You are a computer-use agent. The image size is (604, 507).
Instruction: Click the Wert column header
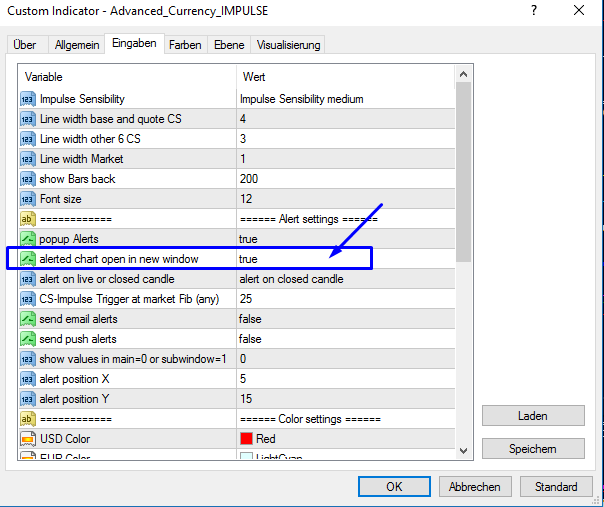coord(346,77)
